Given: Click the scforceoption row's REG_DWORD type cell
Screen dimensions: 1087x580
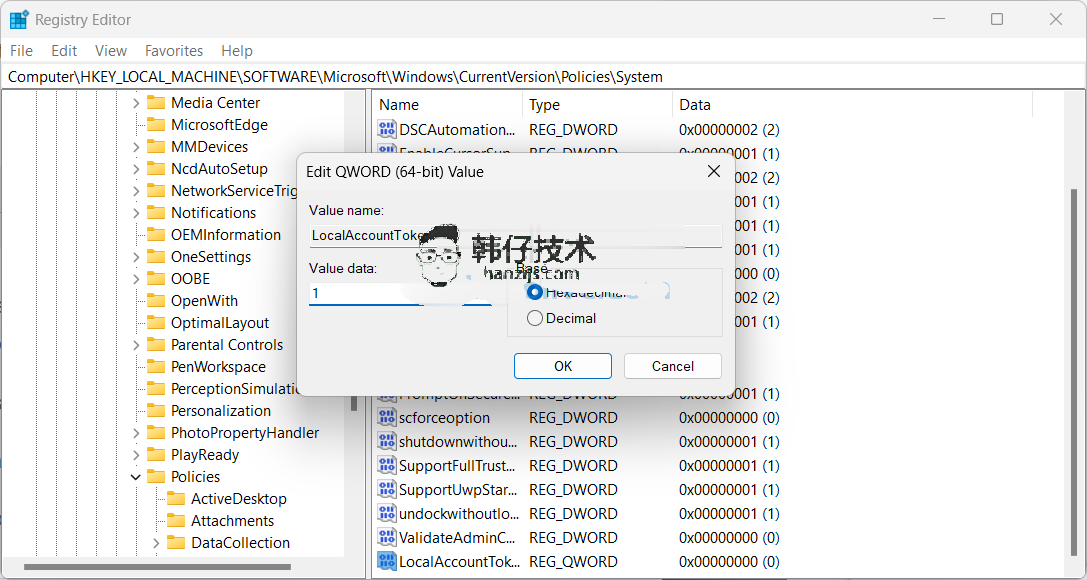Looking at the screenshot, I should click(573, 418).
